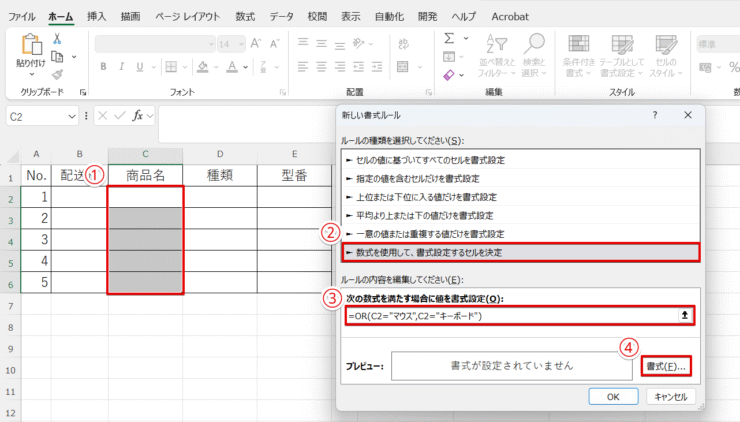Open the Paste options arrow
The width and height of the screenshot is (740, 422).
(x=31, y=75)
